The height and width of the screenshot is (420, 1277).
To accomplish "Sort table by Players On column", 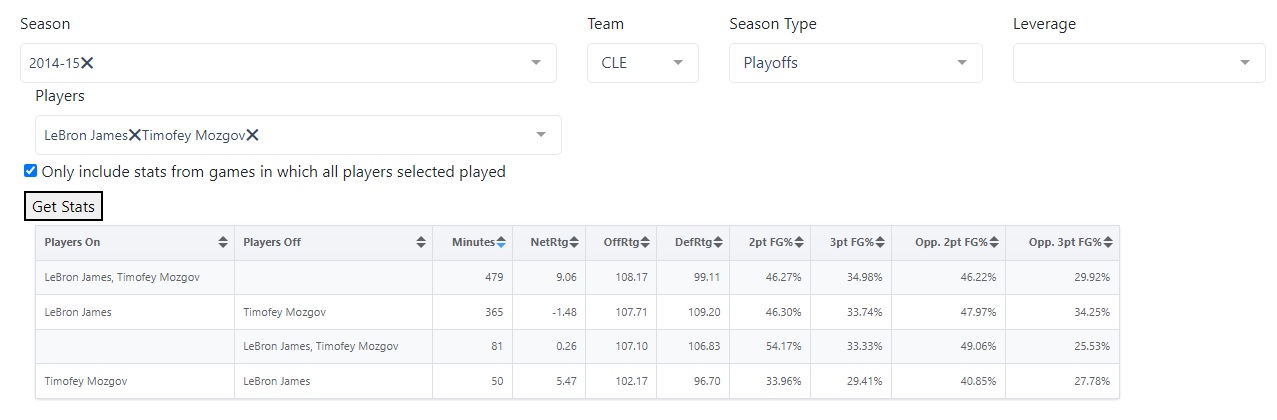I will point(222,243).
